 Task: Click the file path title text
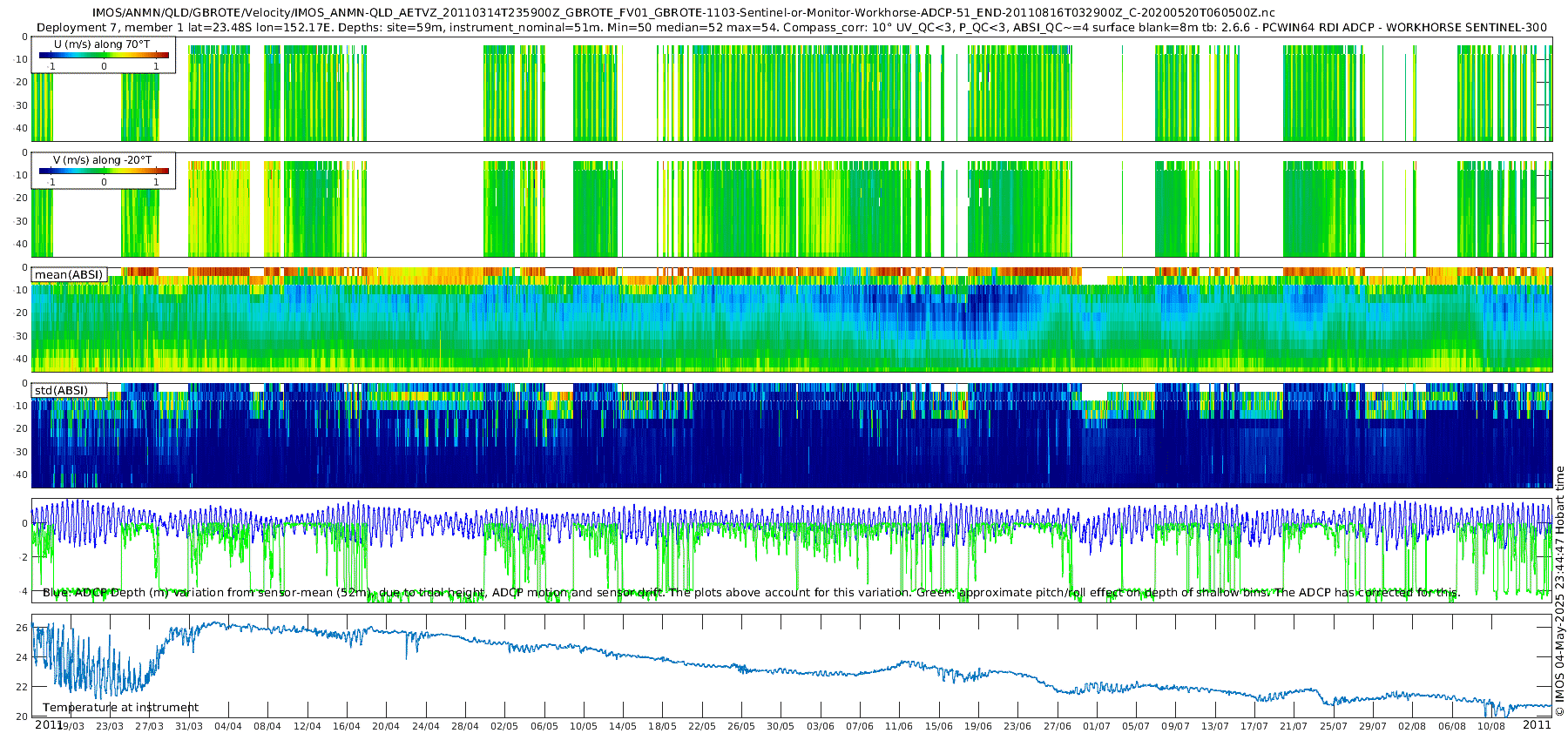[684, 13]
